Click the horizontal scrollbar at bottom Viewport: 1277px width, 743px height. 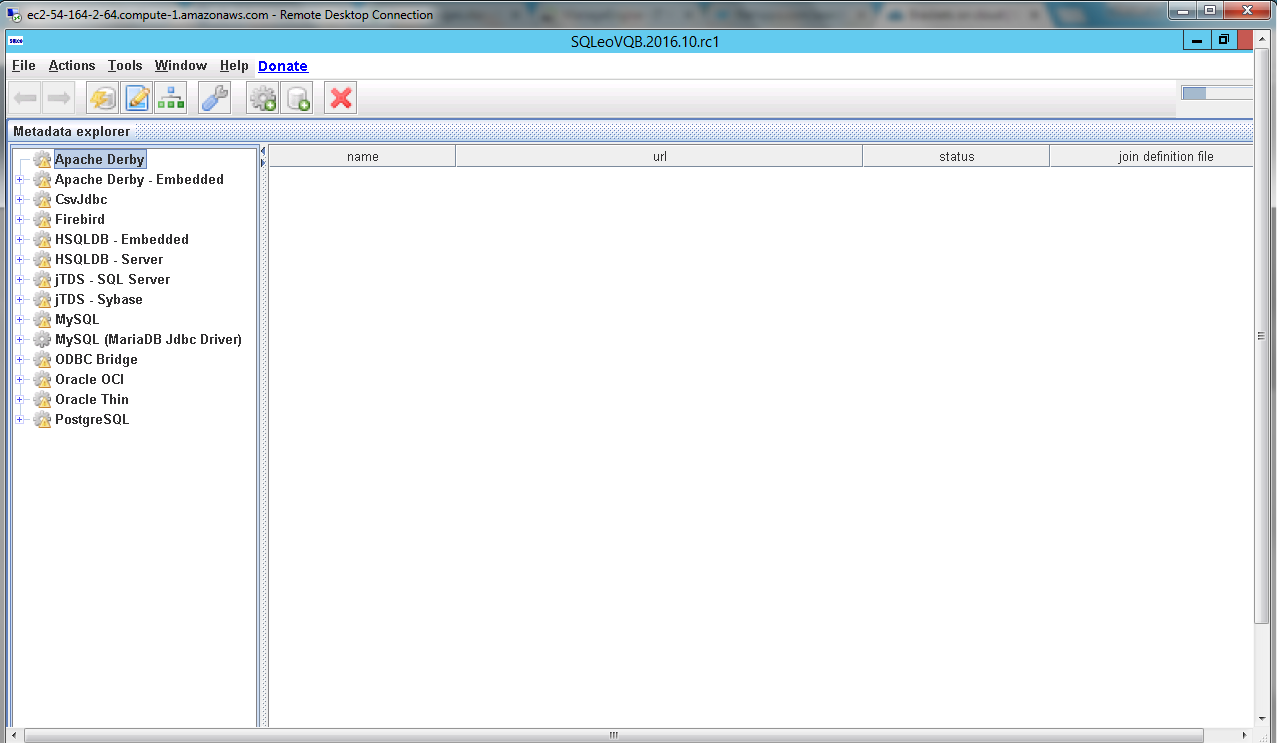click(614, 735)
